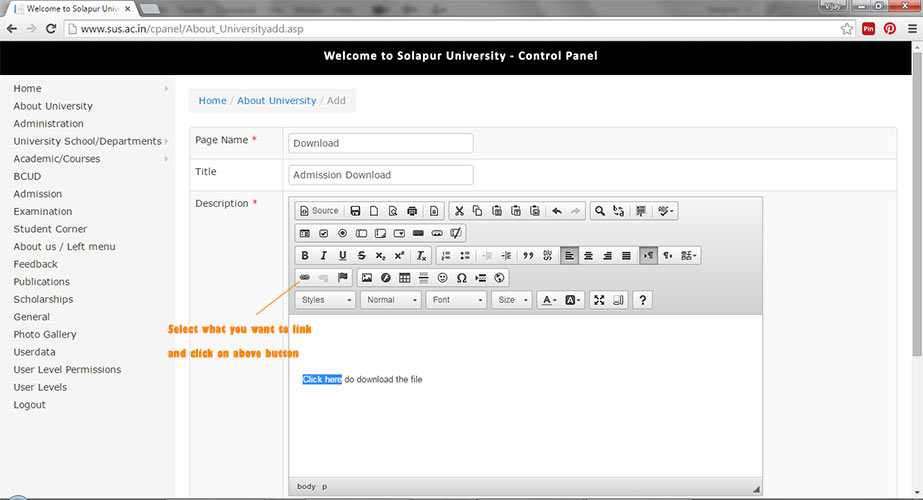Viewport: 923px width, 500px height.
Task: Insert a form text field element
Action: coord(361,233)
